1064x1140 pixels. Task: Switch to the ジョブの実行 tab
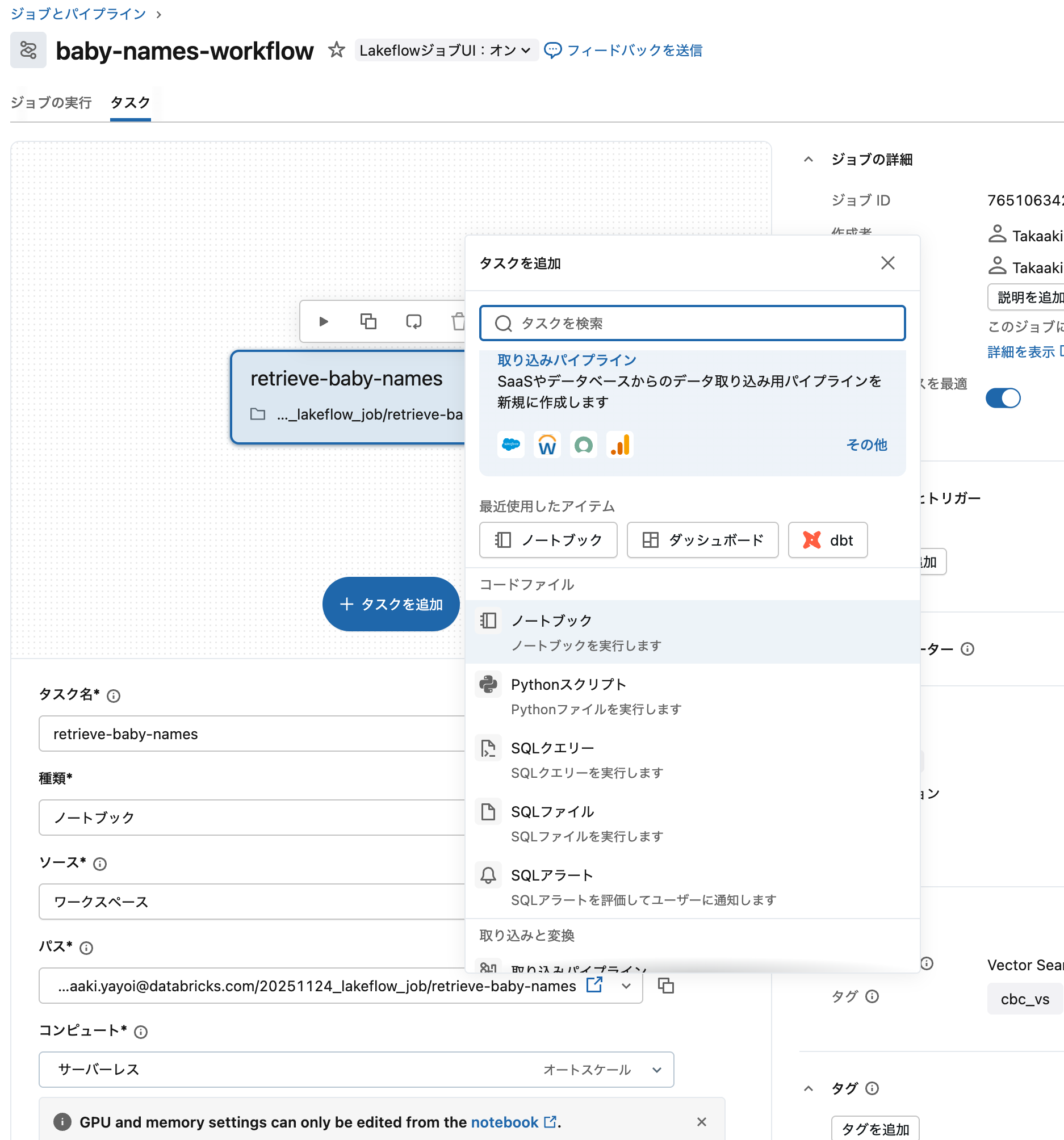[x=51, y=103]
